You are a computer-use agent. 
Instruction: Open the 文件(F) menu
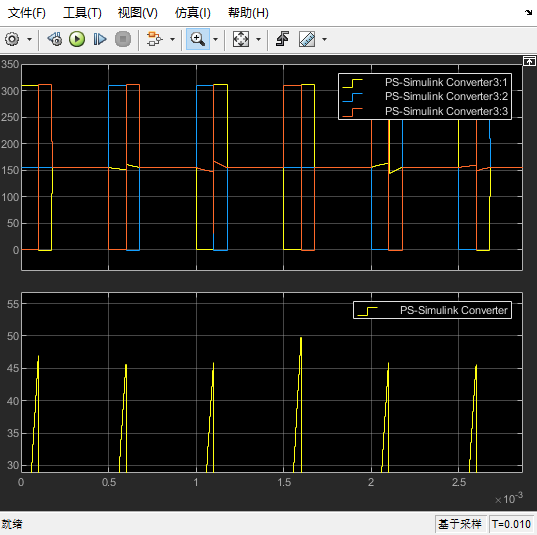[x=26, y=13]
